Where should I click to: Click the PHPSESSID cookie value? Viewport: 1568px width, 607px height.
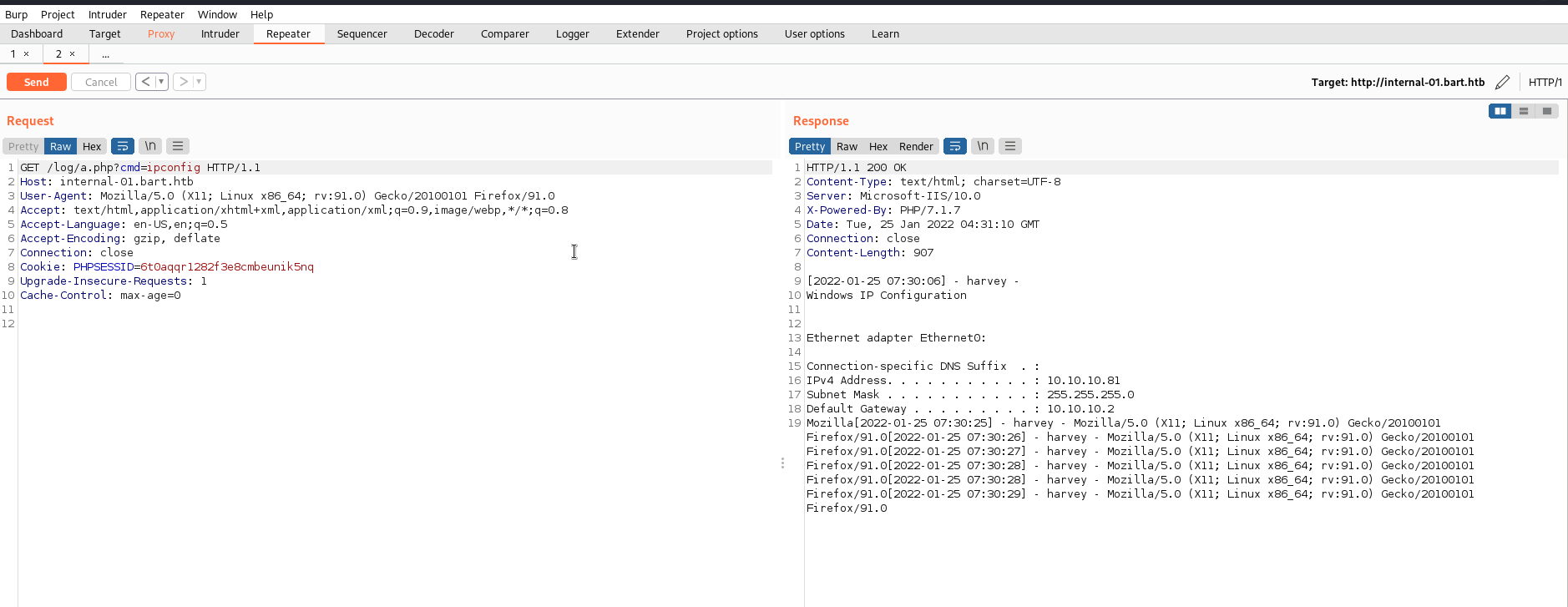(x=227, y=267)
